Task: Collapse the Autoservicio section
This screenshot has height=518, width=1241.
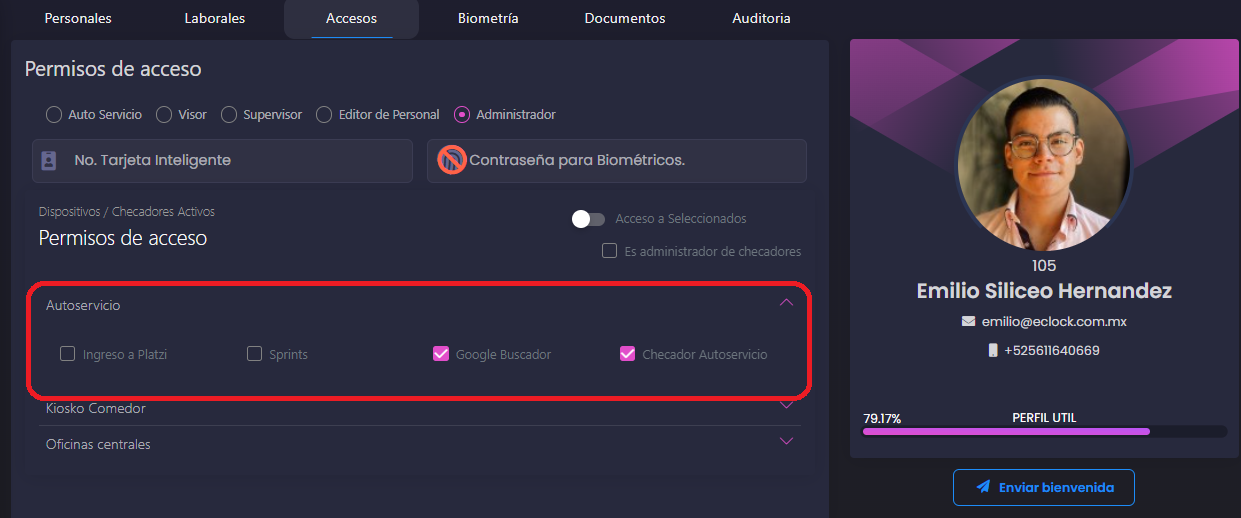Action: (x=786, y=303)
